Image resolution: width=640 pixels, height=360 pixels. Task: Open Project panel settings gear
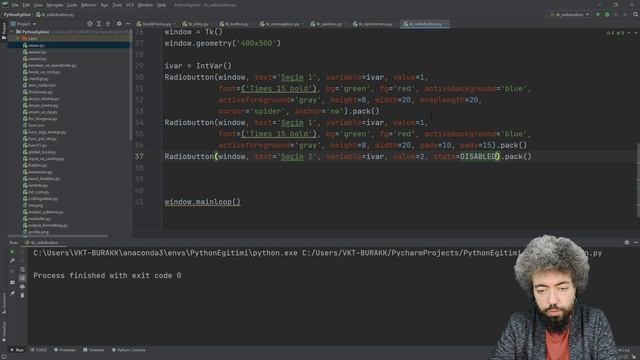pos(119,24)
